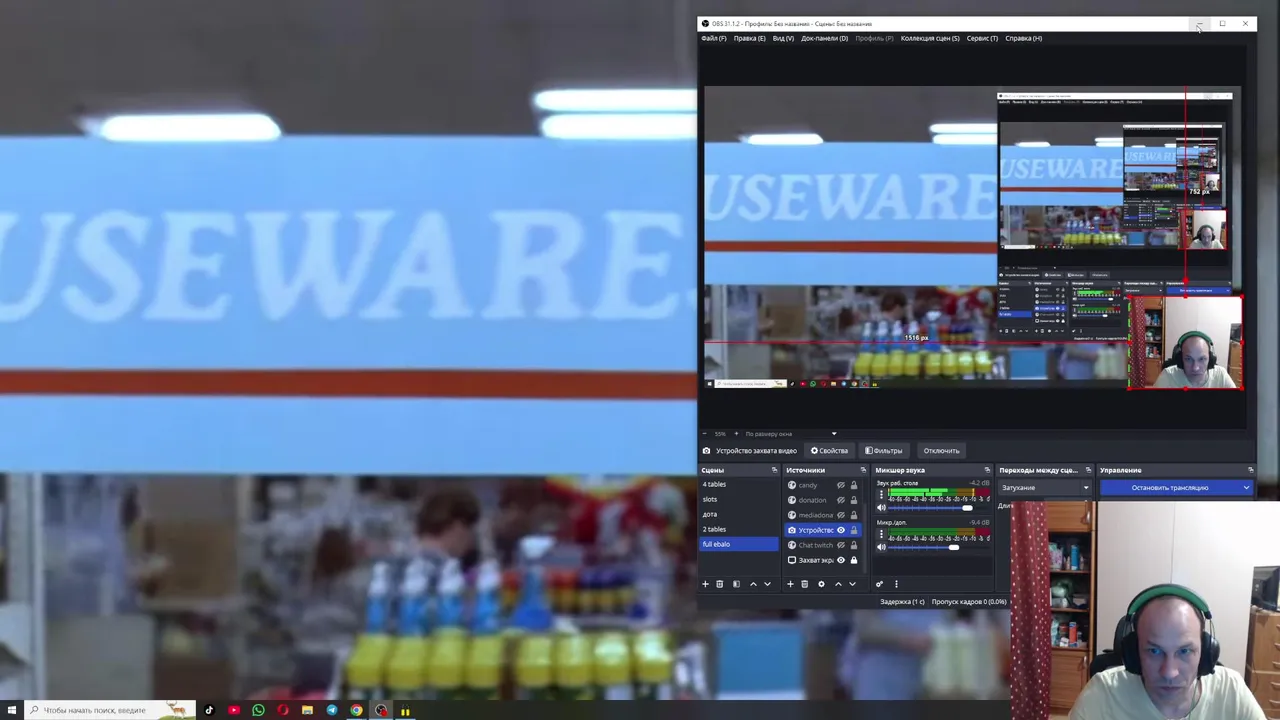
Task: Open the Коллекция сцен menu
Action: (930, 38)
